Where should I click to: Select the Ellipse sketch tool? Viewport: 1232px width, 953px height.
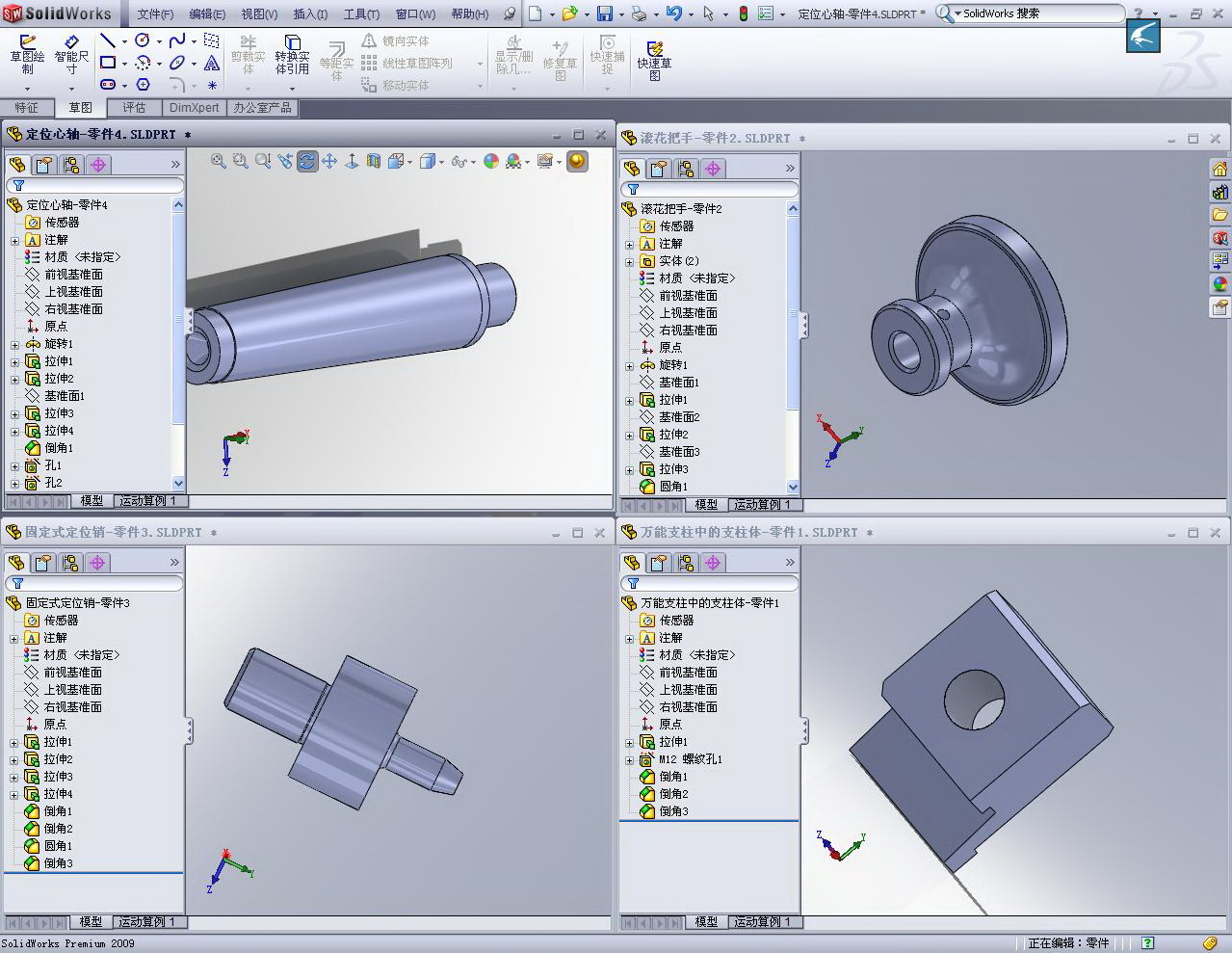click(177, 63)
